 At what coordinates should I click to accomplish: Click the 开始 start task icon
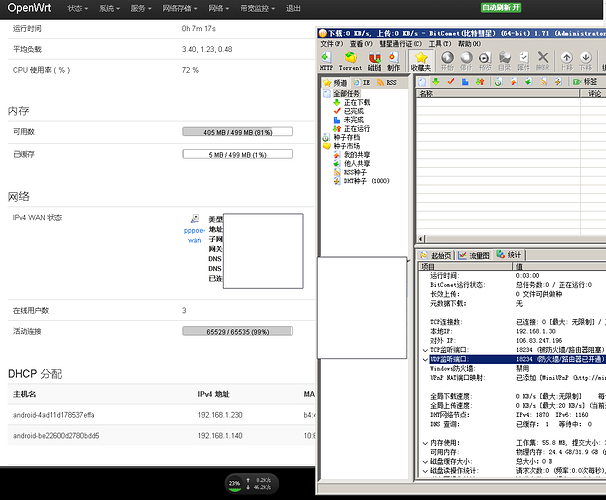(x=447, y=61)
